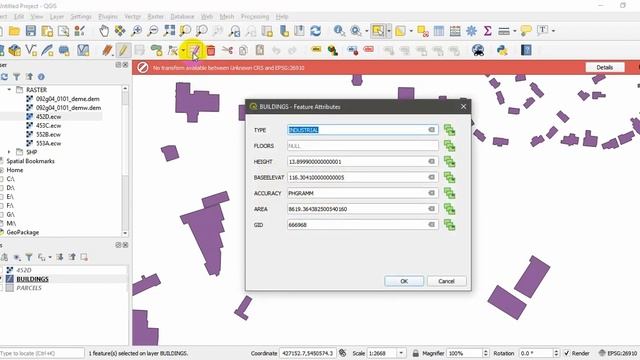Image resolution: width=640 pixels, height=360 pixels.
Task: Open the Identify action dropdown arrow
Action: 367,31
